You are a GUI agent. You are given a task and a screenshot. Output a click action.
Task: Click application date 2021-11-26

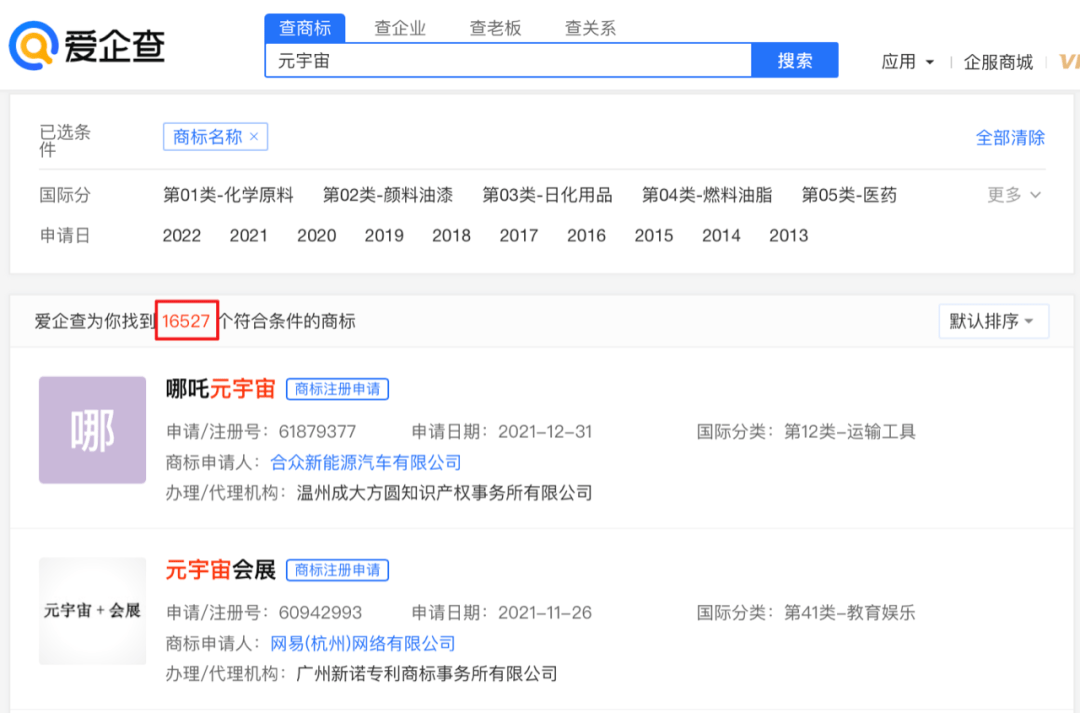545,613
